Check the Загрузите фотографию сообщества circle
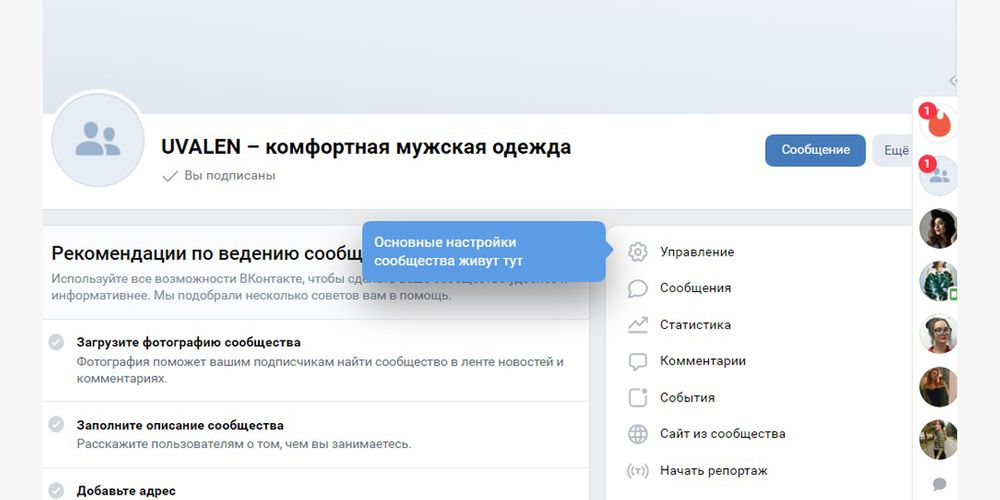 [x=56, y=342]
